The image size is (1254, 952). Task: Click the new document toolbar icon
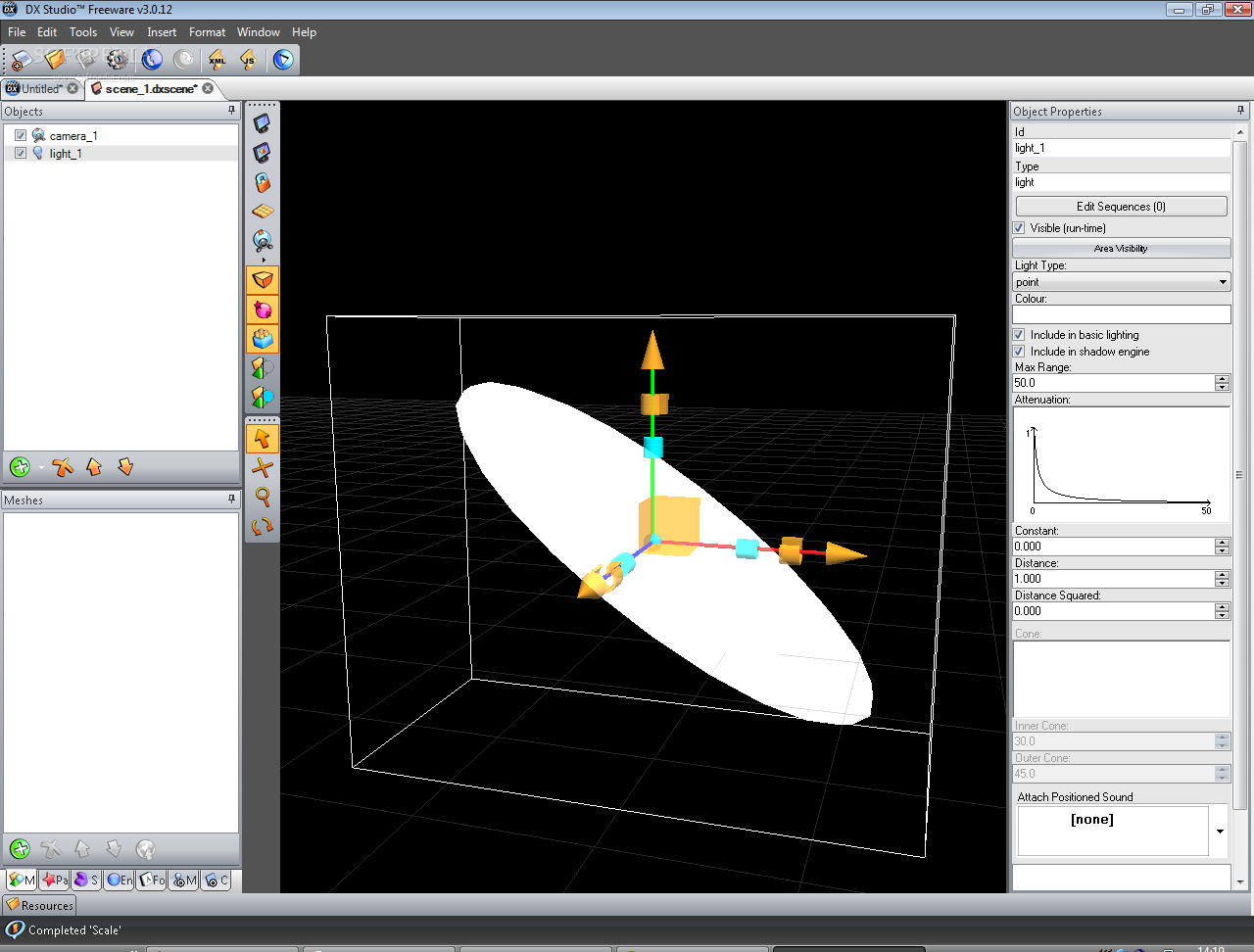(x=22, y=60)
